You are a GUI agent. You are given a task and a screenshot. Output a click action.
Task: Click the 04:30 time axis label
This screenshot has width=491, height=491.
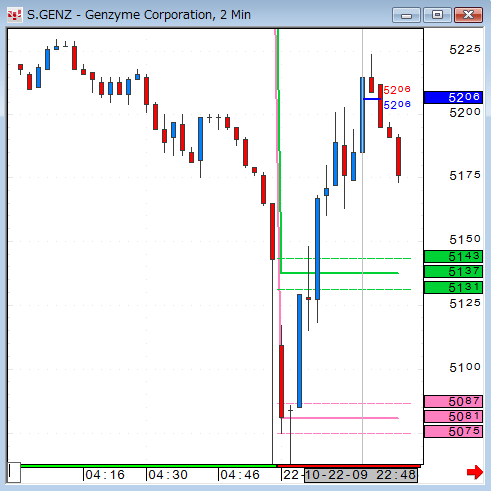(x=168, y=475)
